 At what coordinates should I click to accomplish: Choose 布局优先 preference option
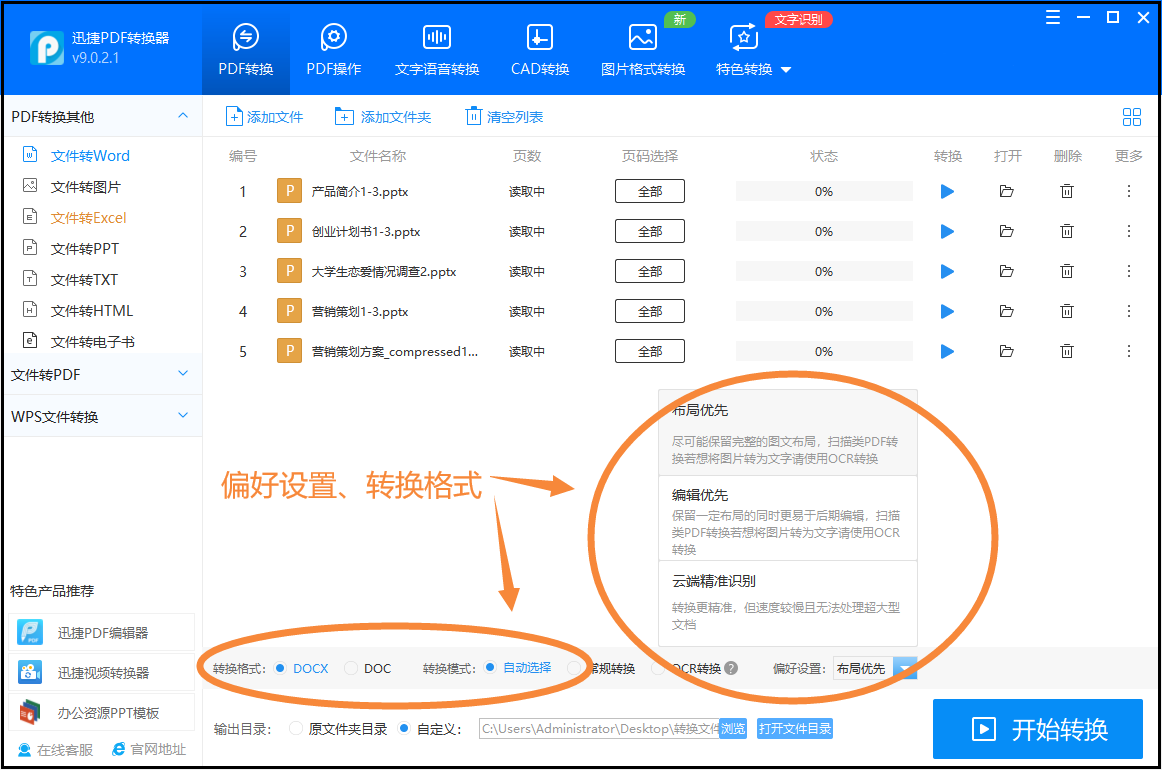788,433
